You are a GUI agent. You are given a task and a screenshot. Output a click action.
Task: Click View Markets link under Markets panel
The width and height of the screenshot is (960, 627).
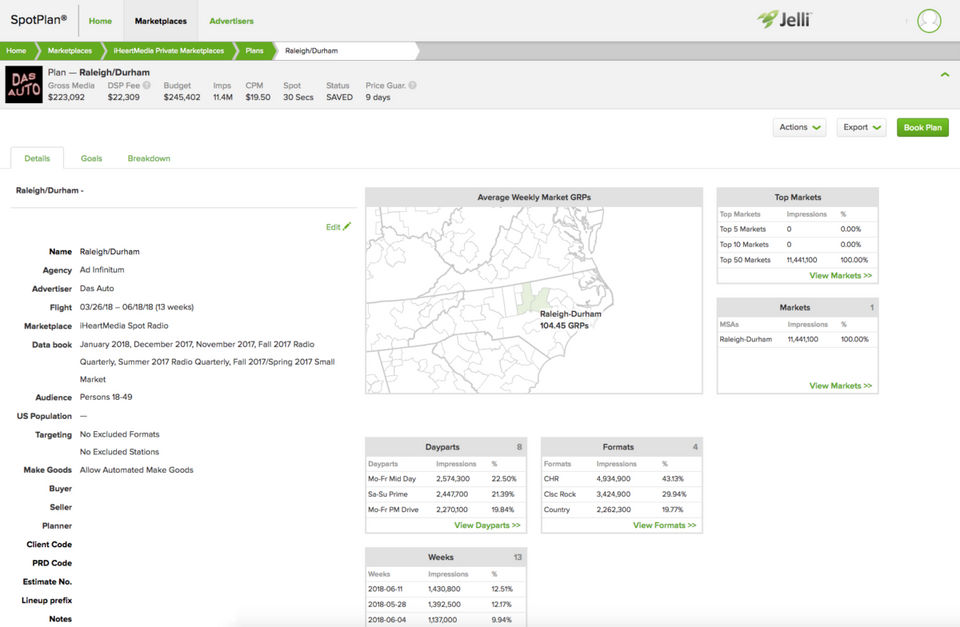pos(840,386)
